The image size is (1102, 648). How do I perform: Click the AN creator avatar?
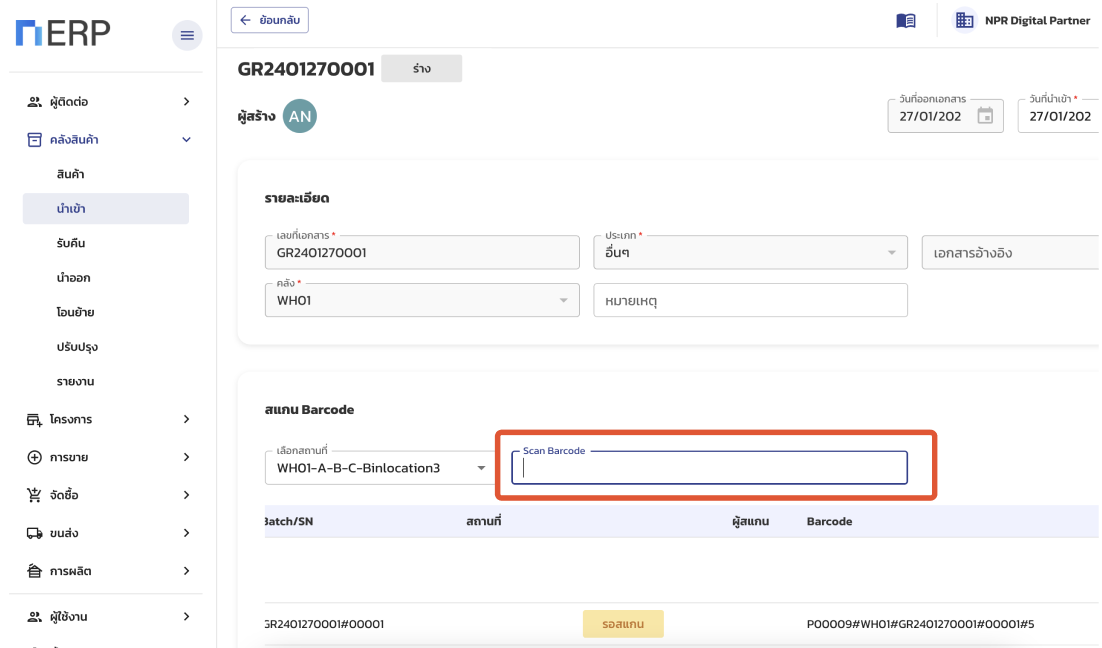[x=300, y=116]
